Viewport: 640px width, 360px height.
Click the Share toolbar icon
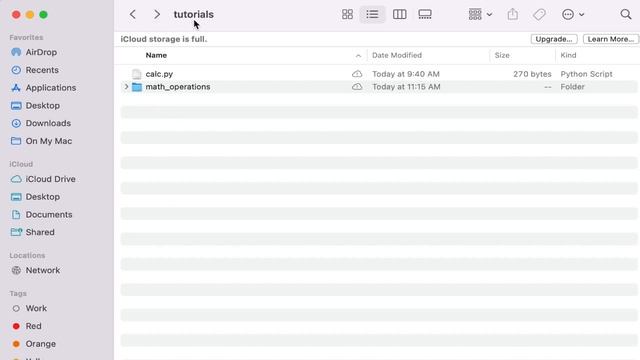pos(513,14)
